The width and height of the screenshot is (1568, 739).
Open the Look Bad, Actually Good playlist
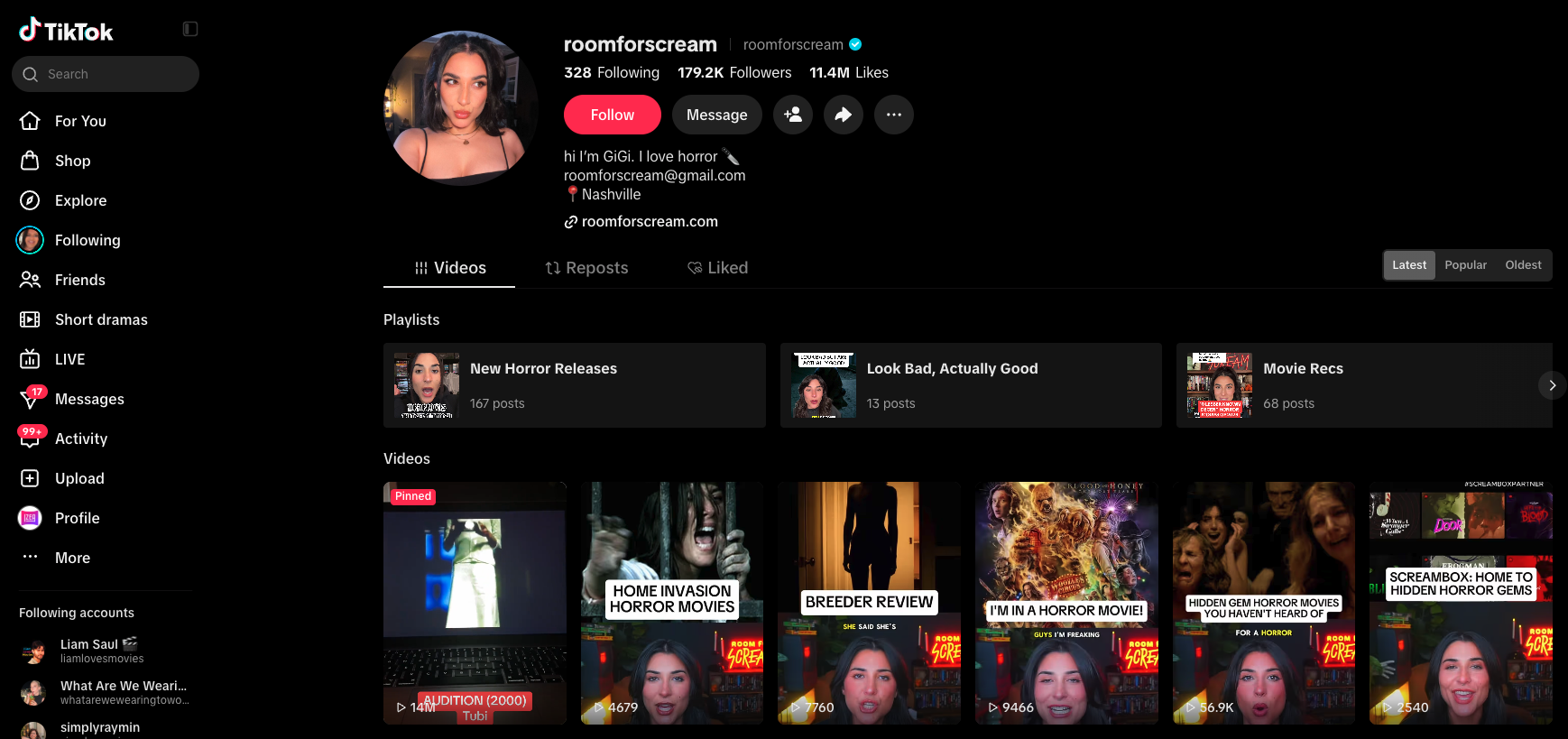point(971,385)
